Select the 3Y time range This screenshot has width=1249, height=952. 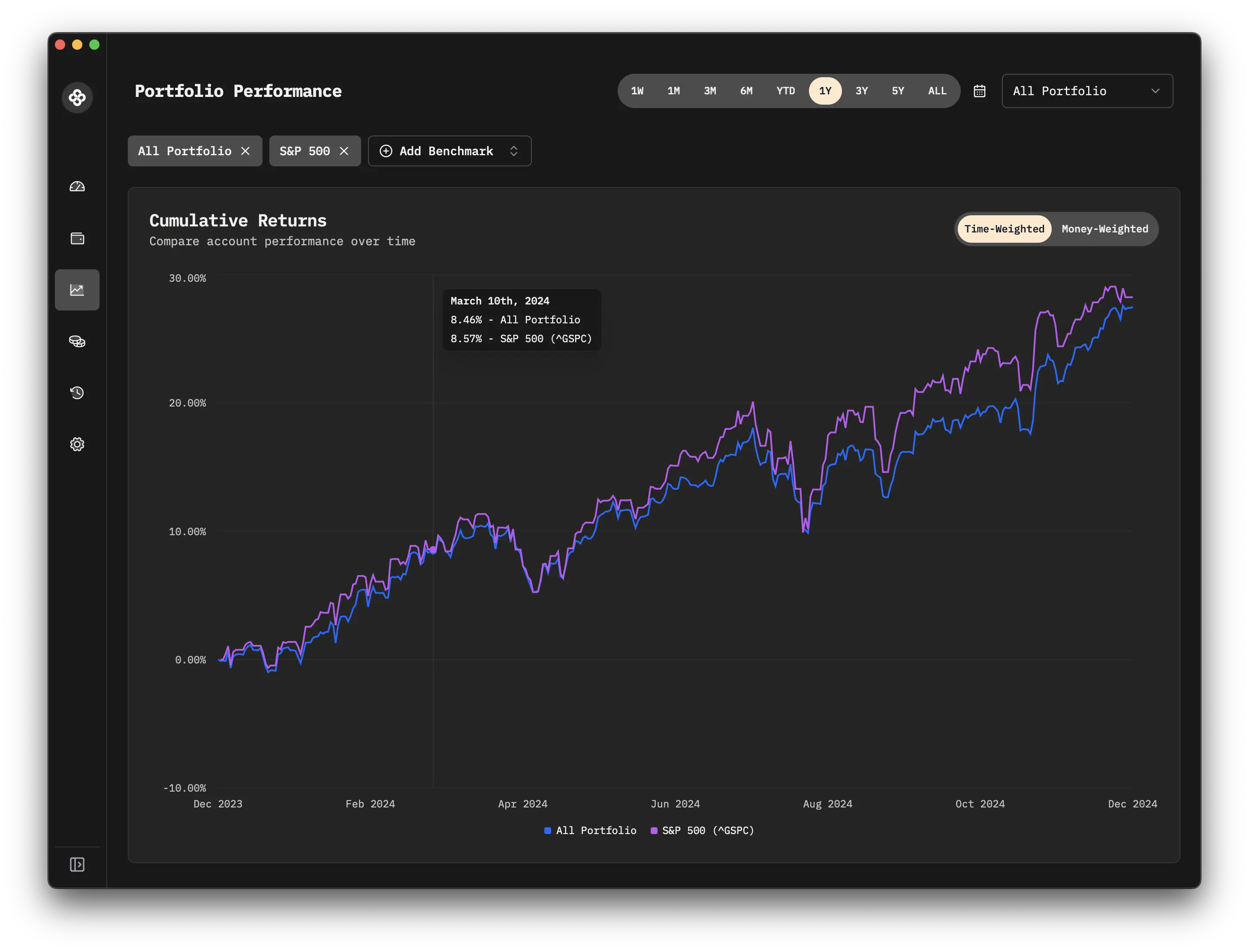[861, 90]
